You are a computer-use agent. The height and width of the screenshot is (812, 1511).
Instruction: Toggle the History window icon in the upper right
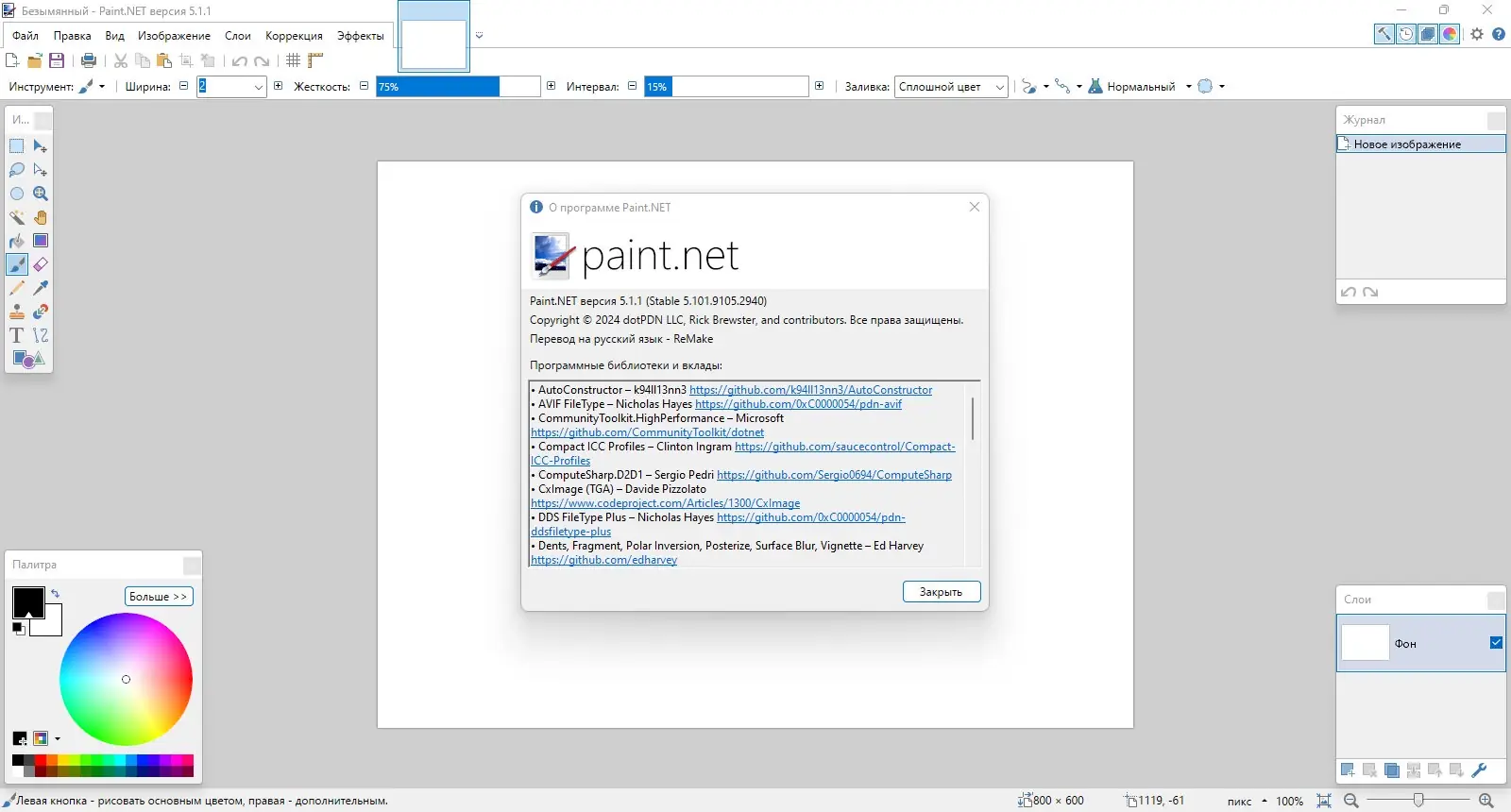point(1406,34)
